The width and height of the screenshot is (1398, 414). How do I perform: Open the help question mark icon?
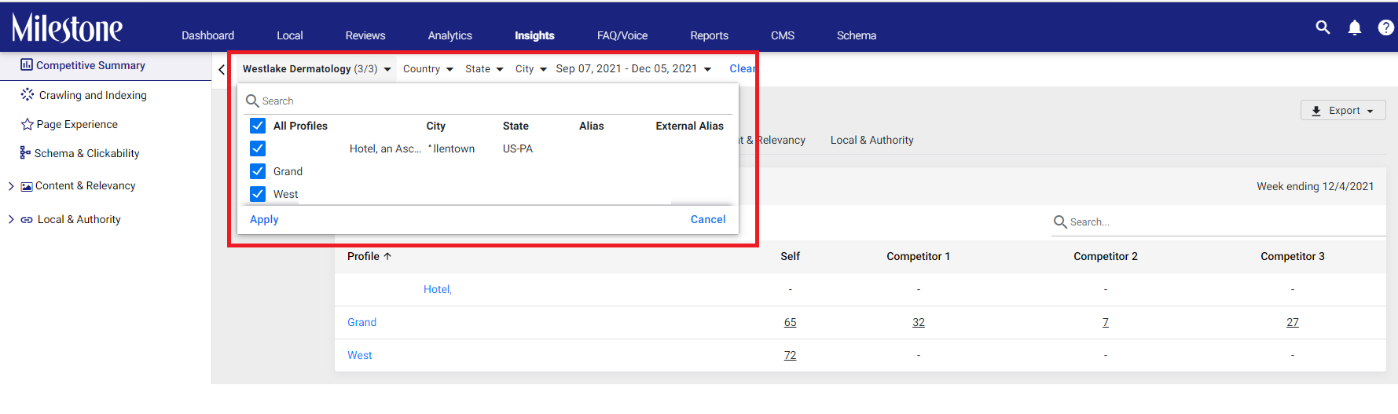(x=1385, y=28)
